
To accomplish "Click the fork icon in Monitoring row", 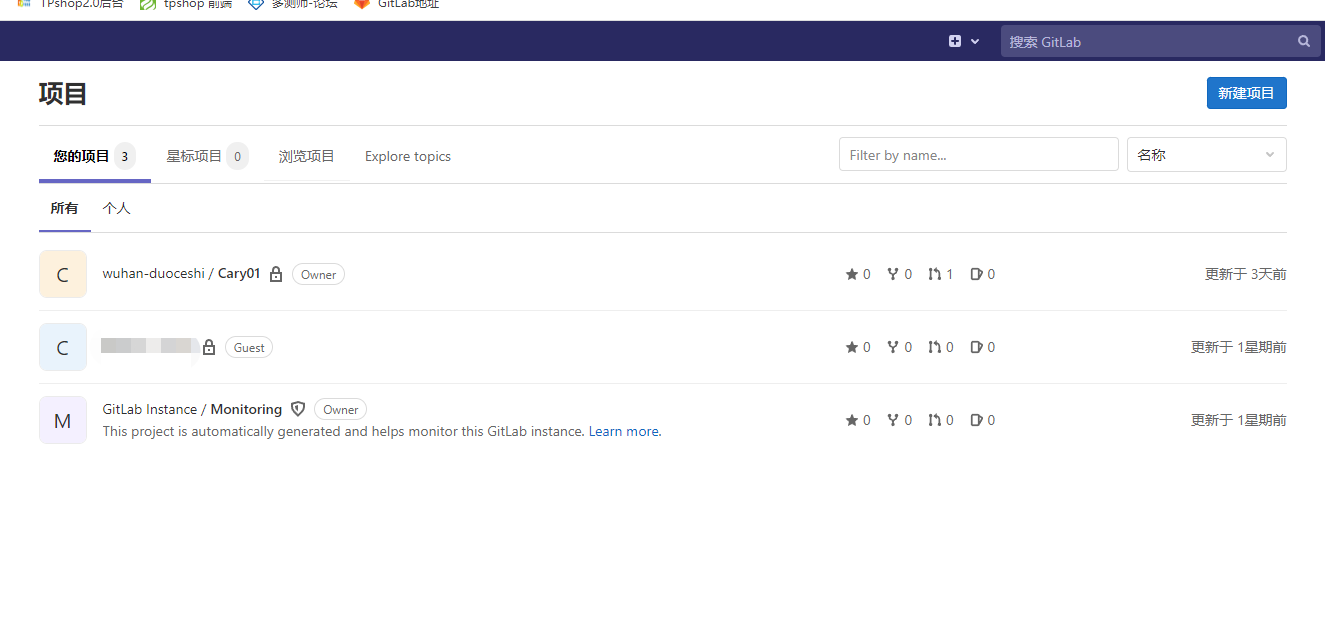I will point(893,420).
